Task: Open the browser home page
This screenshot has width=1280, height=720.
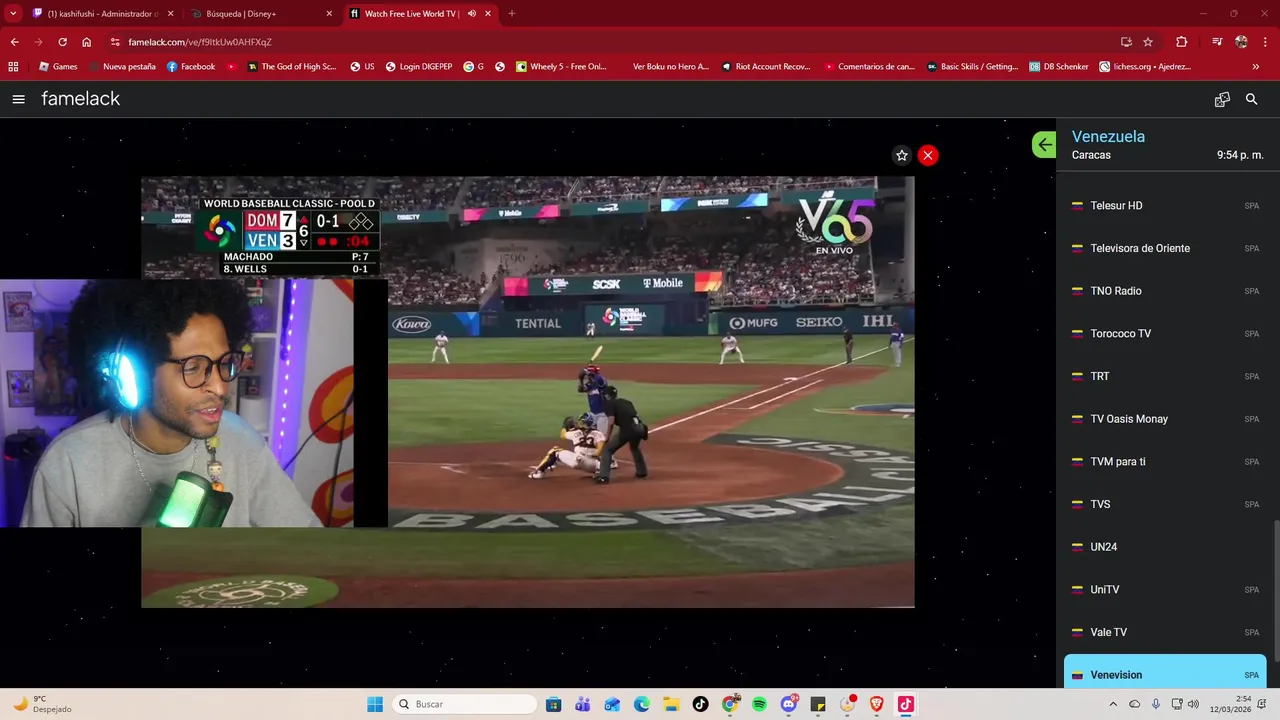Action: click(87, 42)
